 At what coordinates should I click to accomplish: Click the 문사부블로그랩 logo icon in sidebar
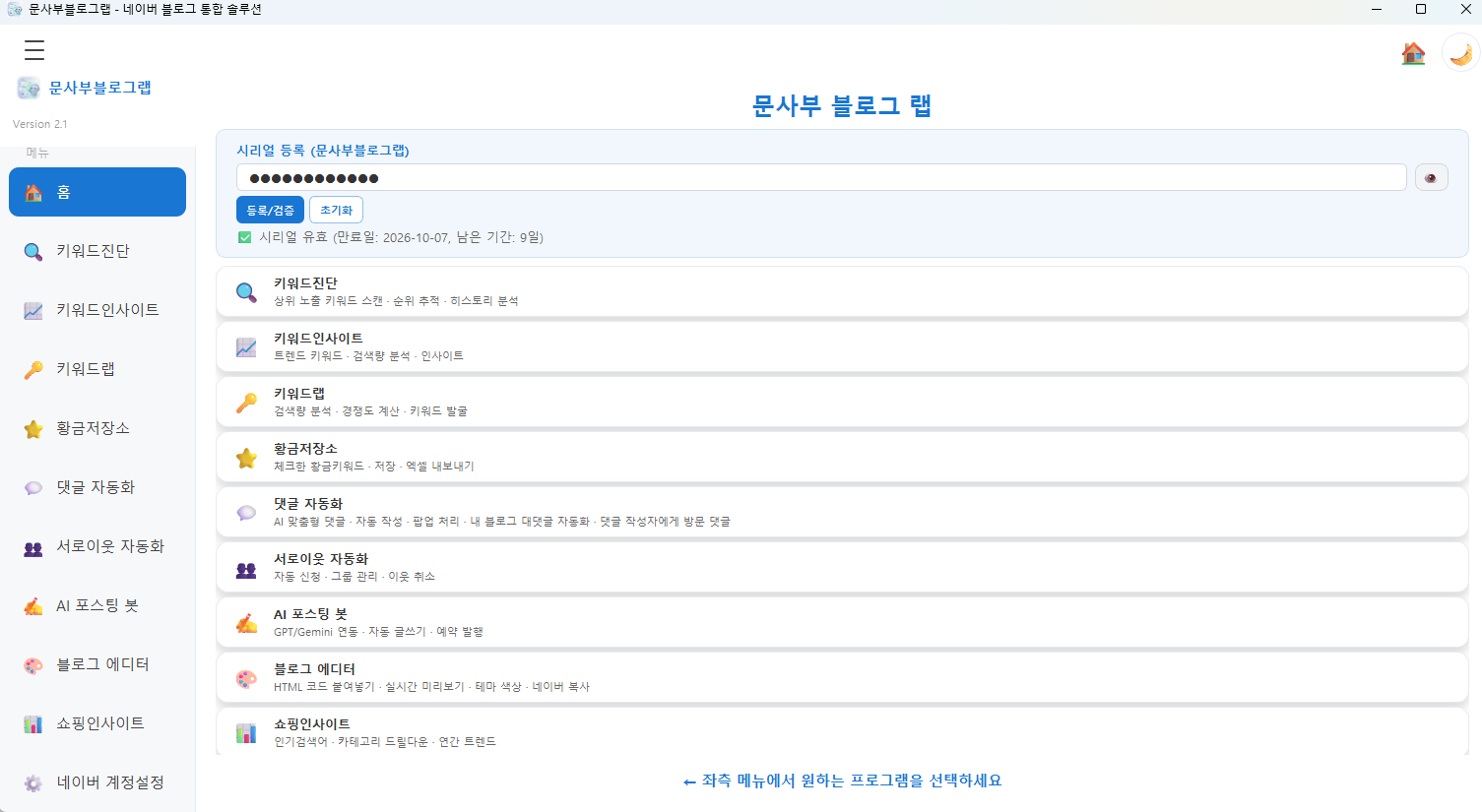click(29, 88)
